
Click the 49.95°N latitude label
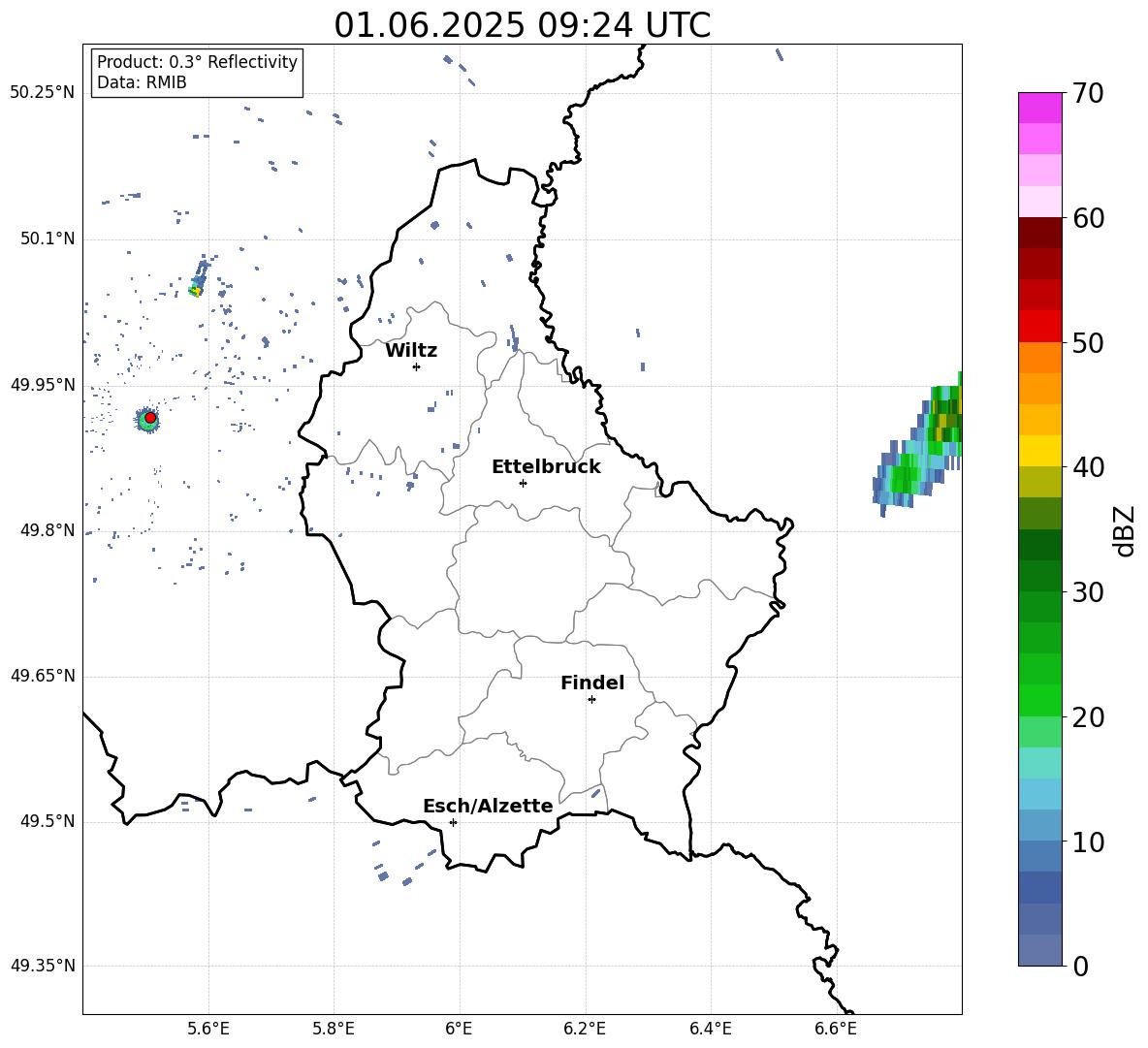(x=43, y=385)
